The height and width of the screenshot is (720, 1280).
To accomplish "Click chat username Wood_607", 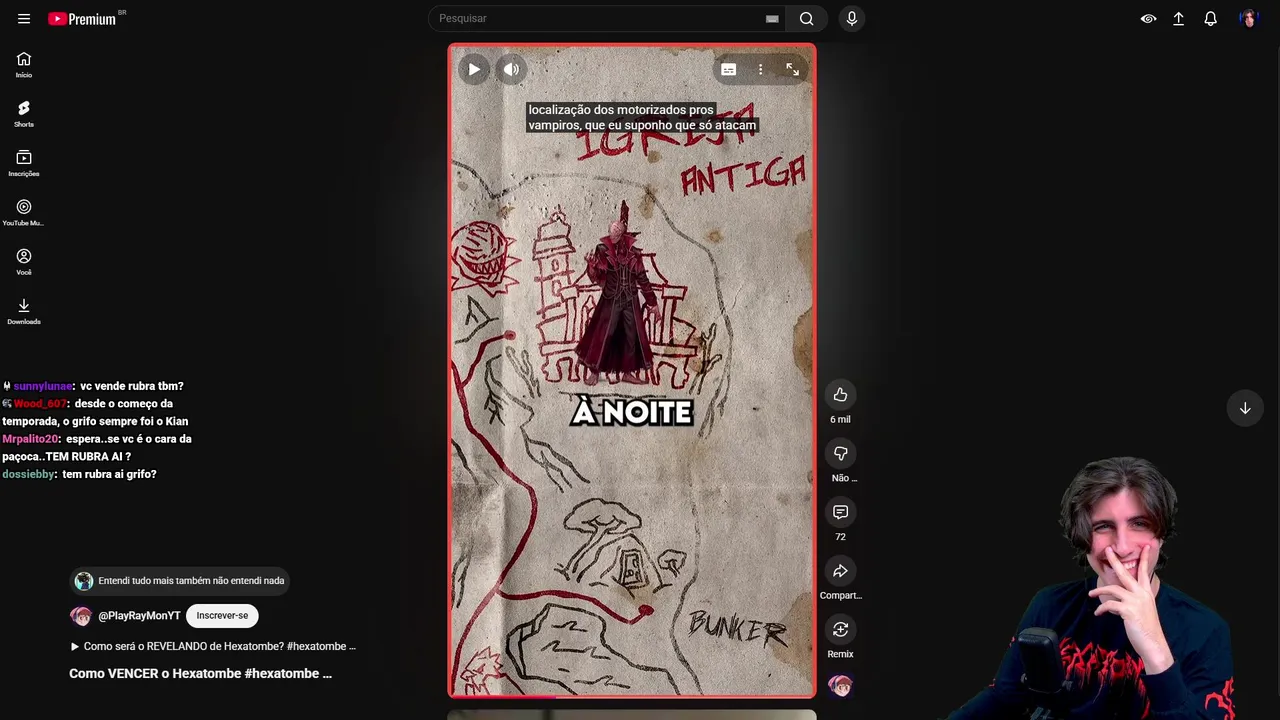I will tap(40, 404).
